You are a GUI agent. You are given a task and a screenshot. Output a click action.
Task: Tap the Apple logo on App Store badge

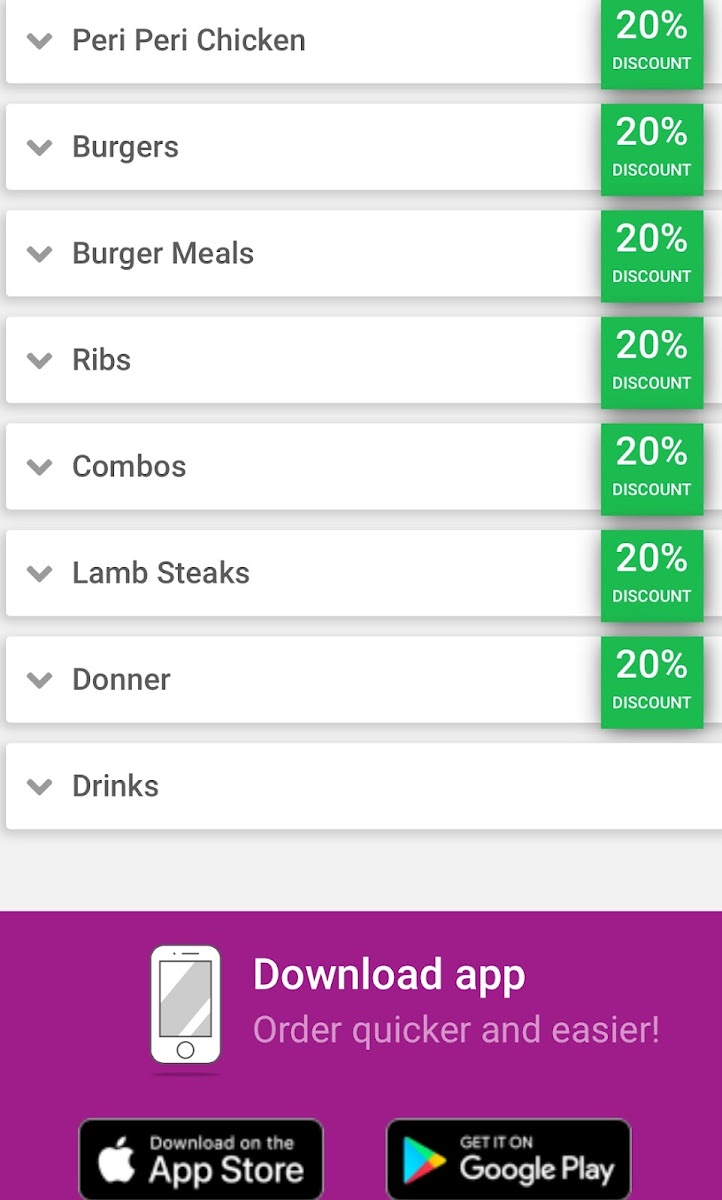[x=118, y=1160]
